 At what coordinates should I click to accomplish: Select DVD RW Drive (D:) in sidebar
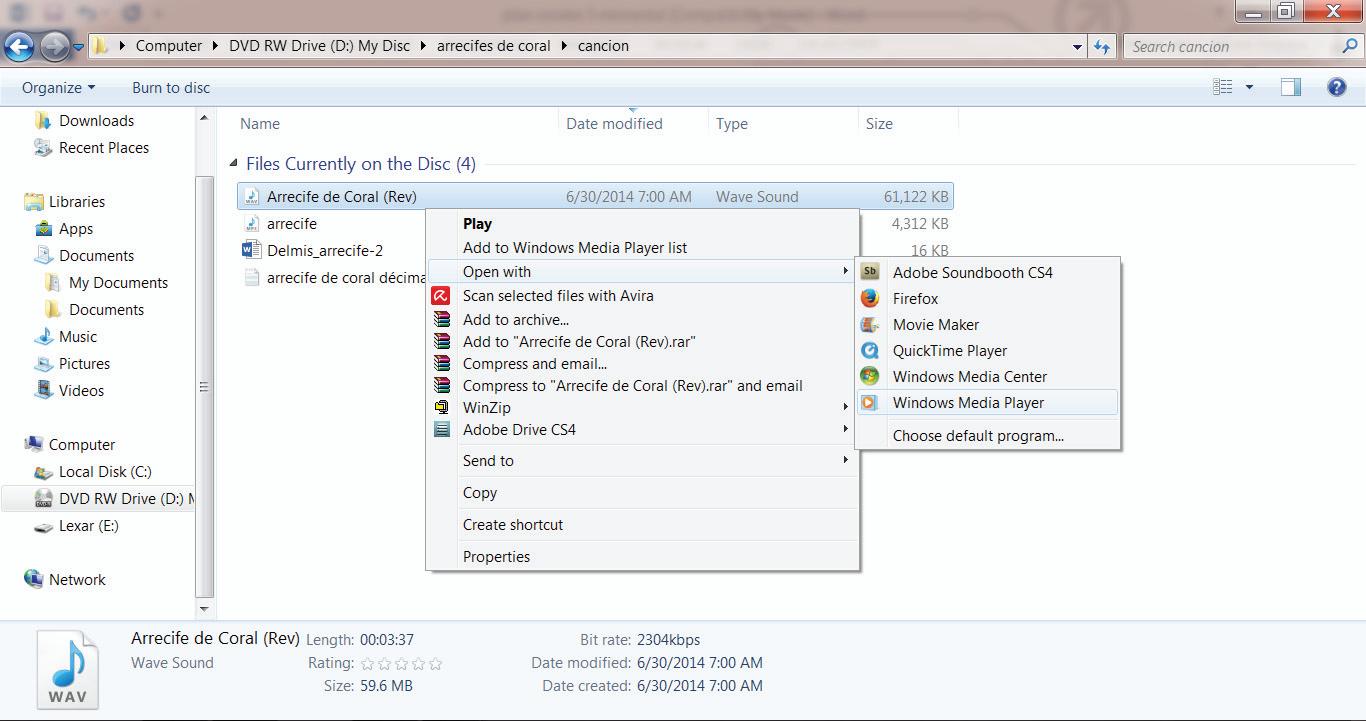tap(100, 499)
